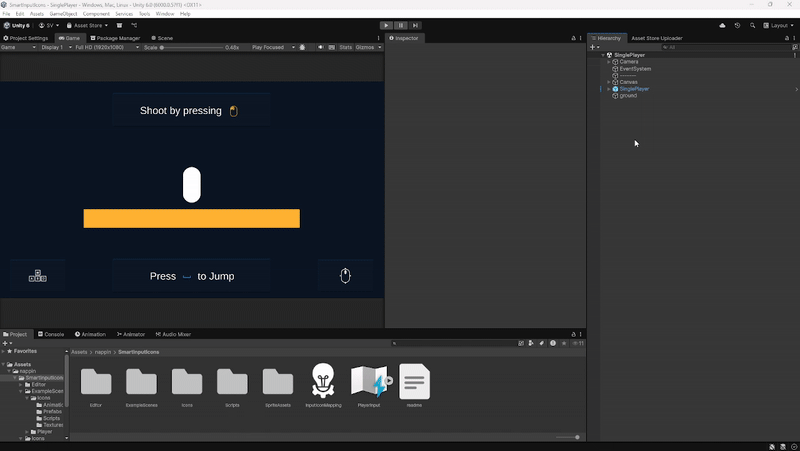800x451 pixels.
Task: Toggle the Inspector lock icon
Action: 573,38
